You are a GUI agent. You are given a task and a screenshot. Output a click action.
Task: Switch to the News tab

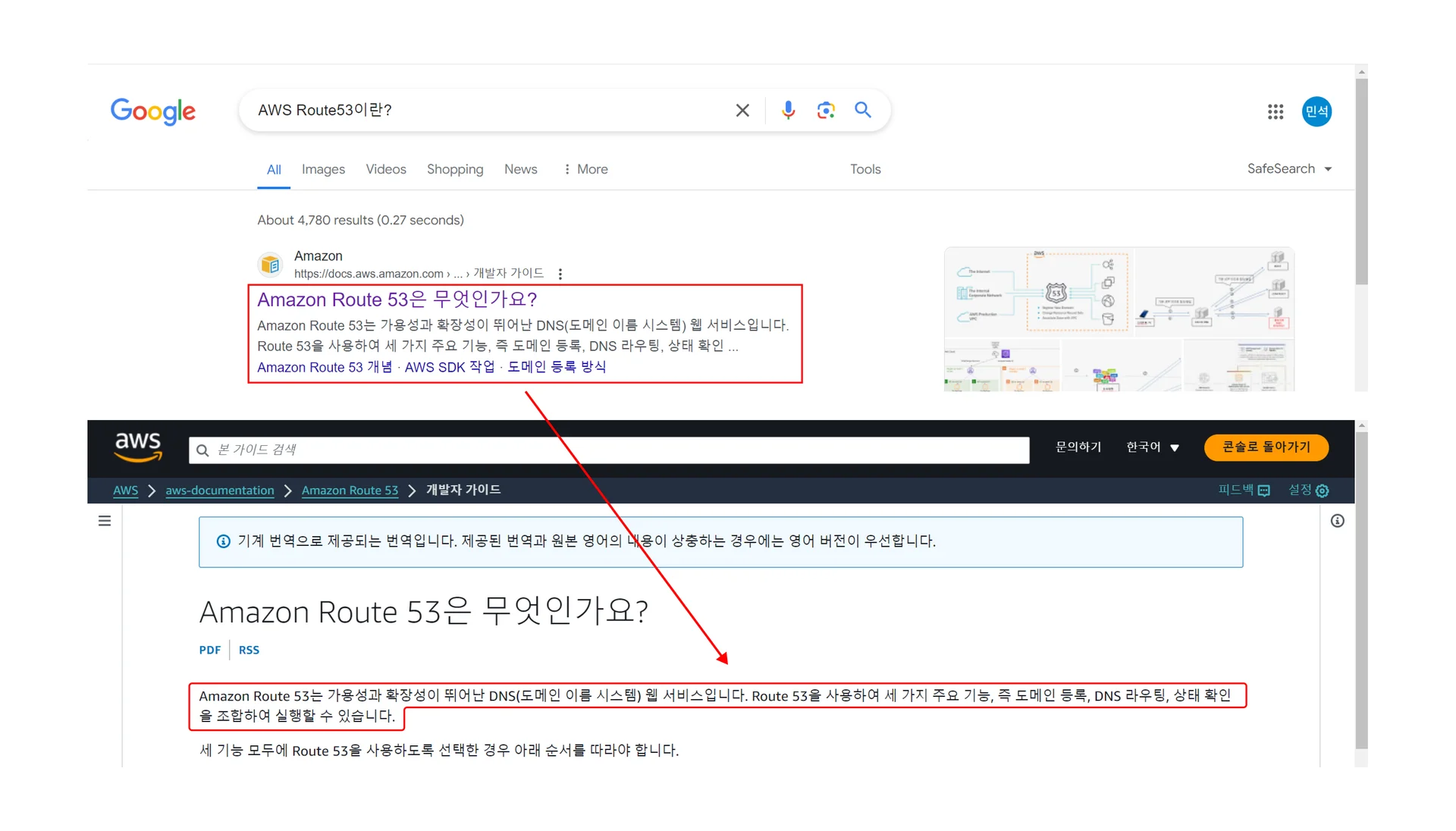point(520,169)
